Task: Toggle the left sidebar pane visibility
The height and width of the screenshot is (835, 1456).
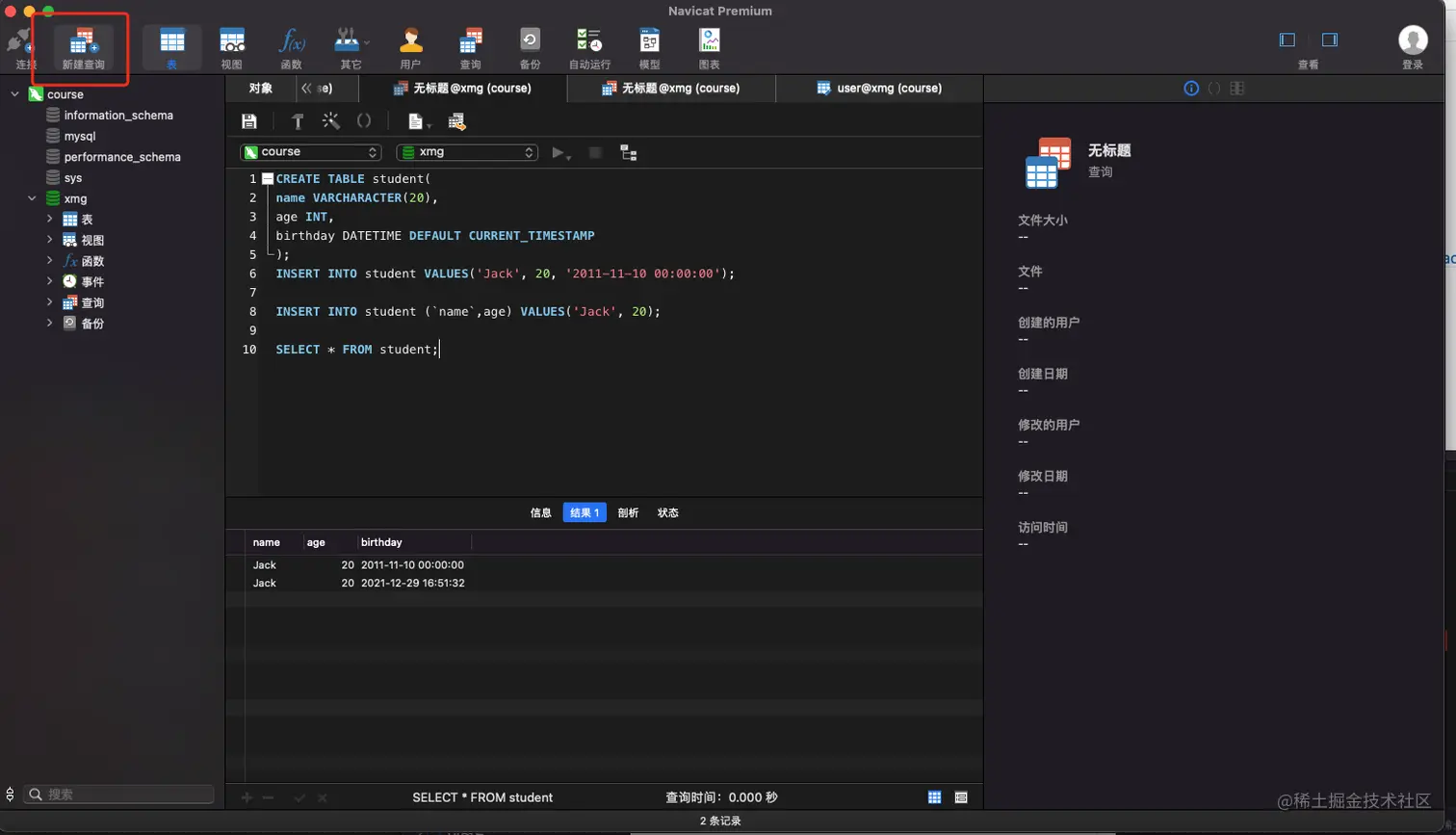Action: click(x=1287, y=39)
